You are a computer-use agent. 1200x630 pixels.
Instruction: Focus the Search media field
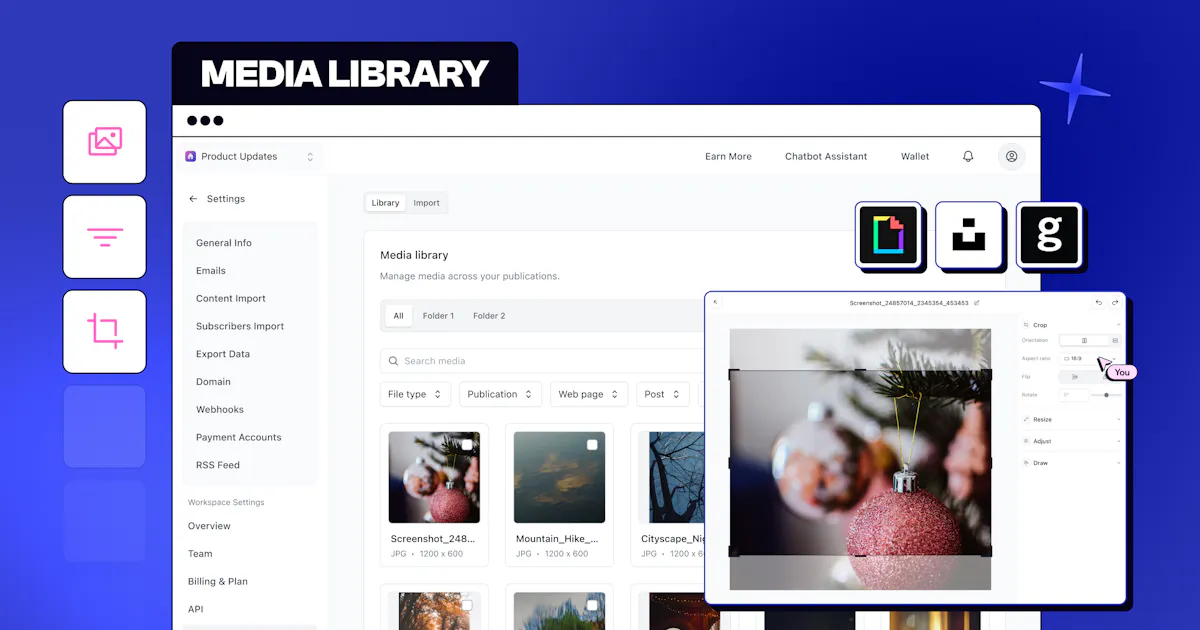point(540,361)
